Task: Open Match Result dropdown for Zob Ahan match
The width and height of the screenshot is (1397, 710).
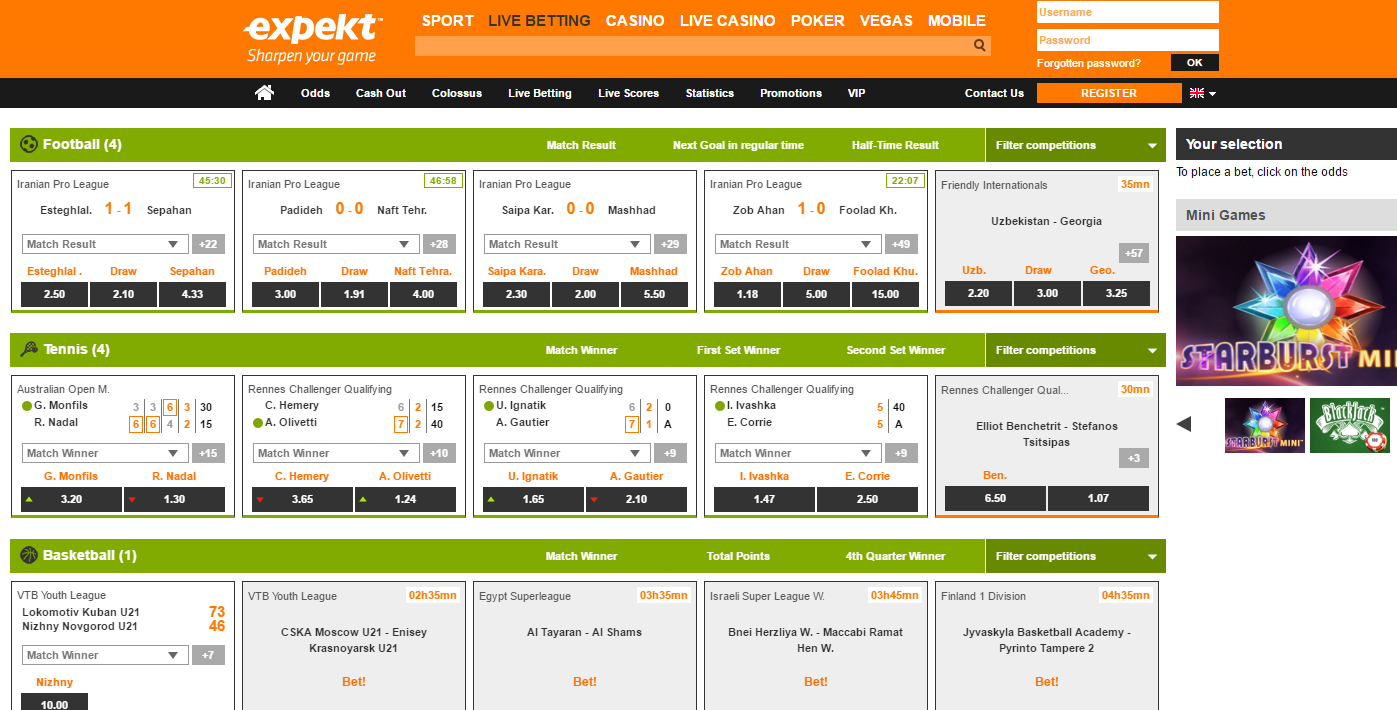Action: coord(798,244)
